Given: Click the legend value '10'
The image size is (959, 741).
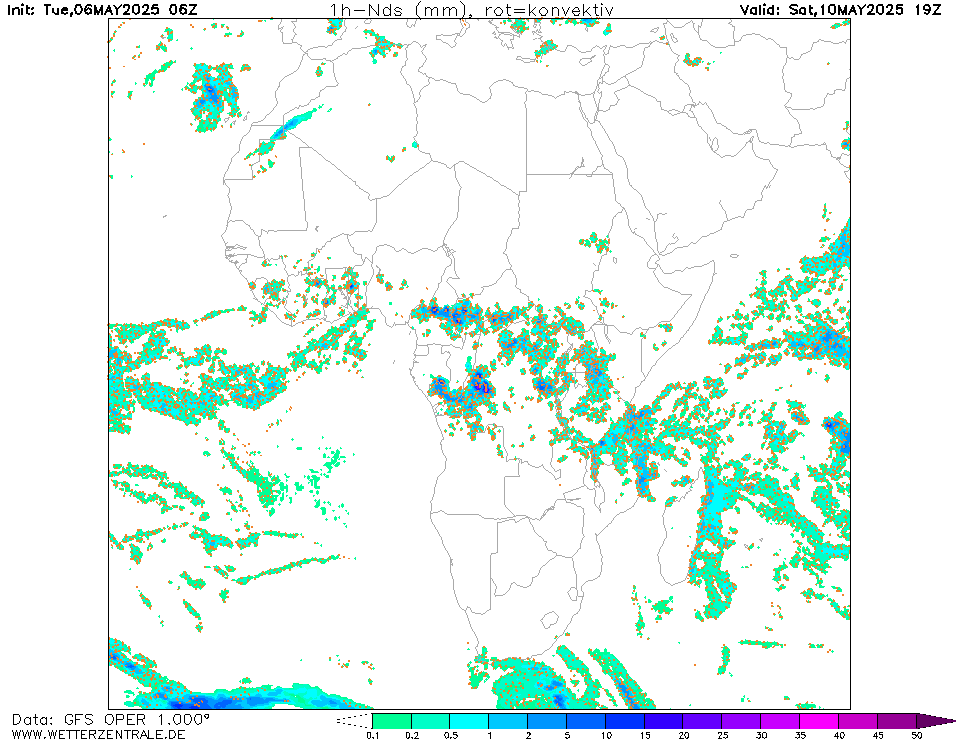Looking at the screenshot, I should (x=606, y=735).
